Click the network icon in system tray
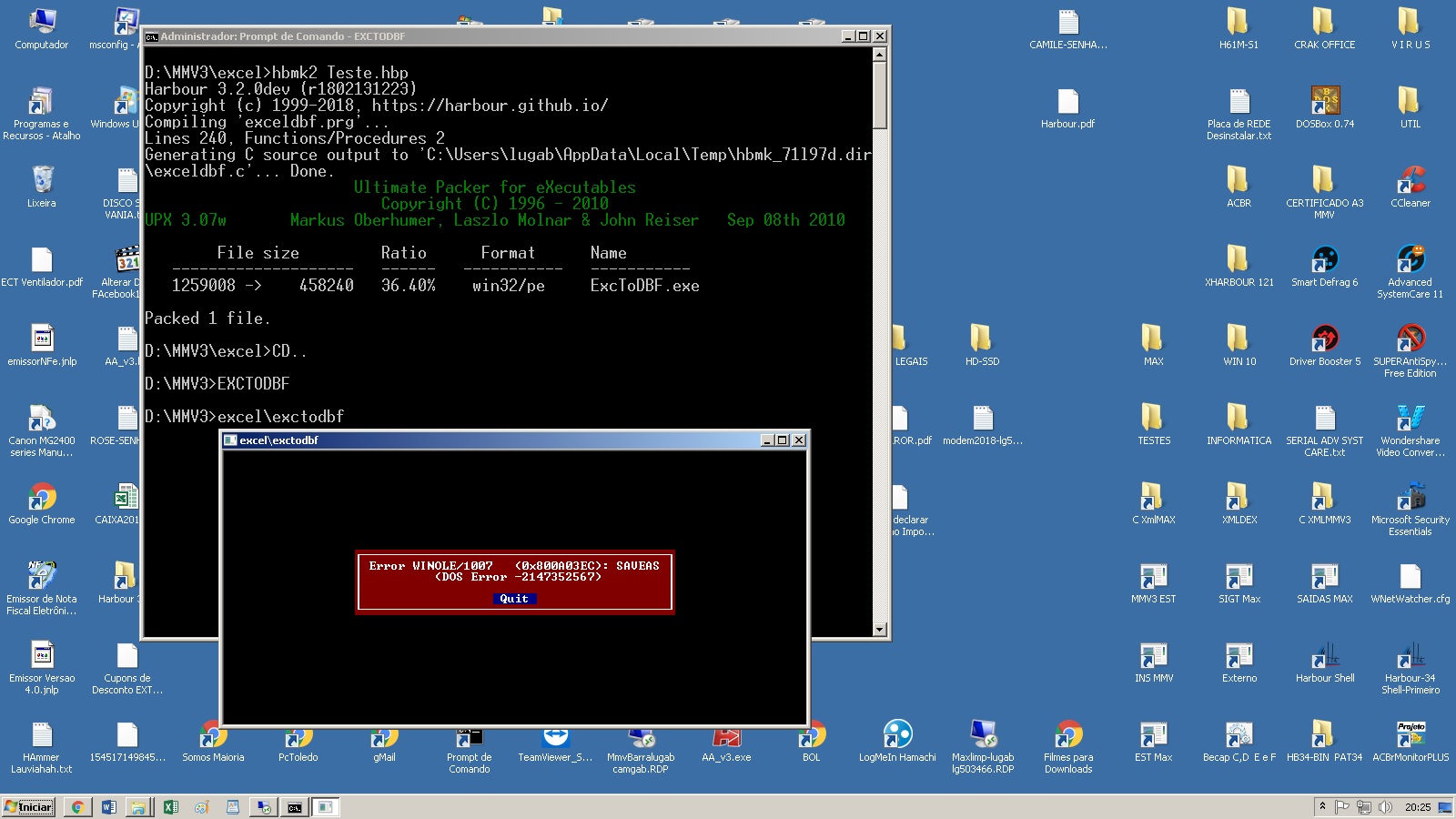 pyautogui.click(x=1363, y=807)
